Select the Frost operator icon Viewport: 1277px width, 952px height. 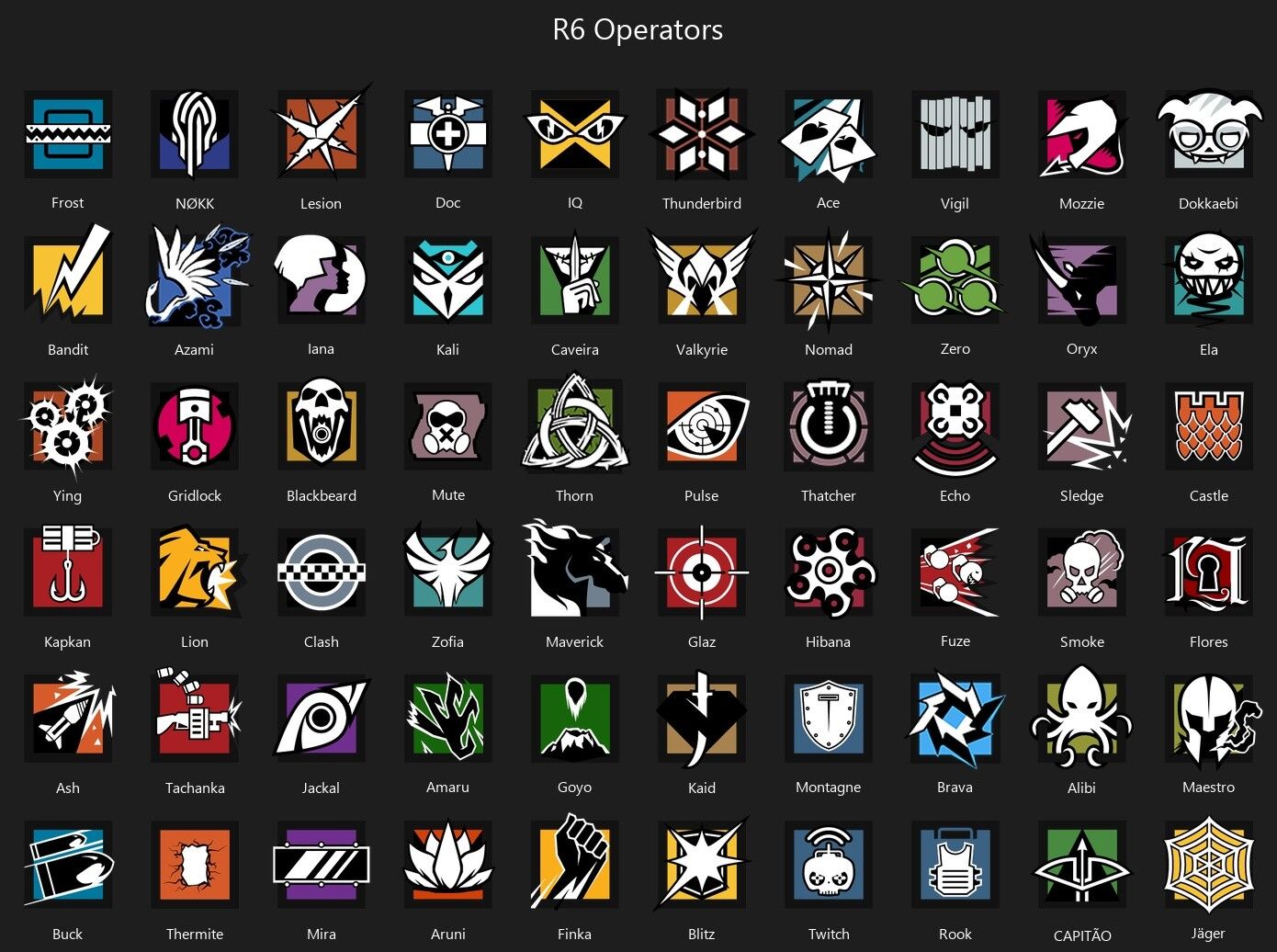[68, 134]
